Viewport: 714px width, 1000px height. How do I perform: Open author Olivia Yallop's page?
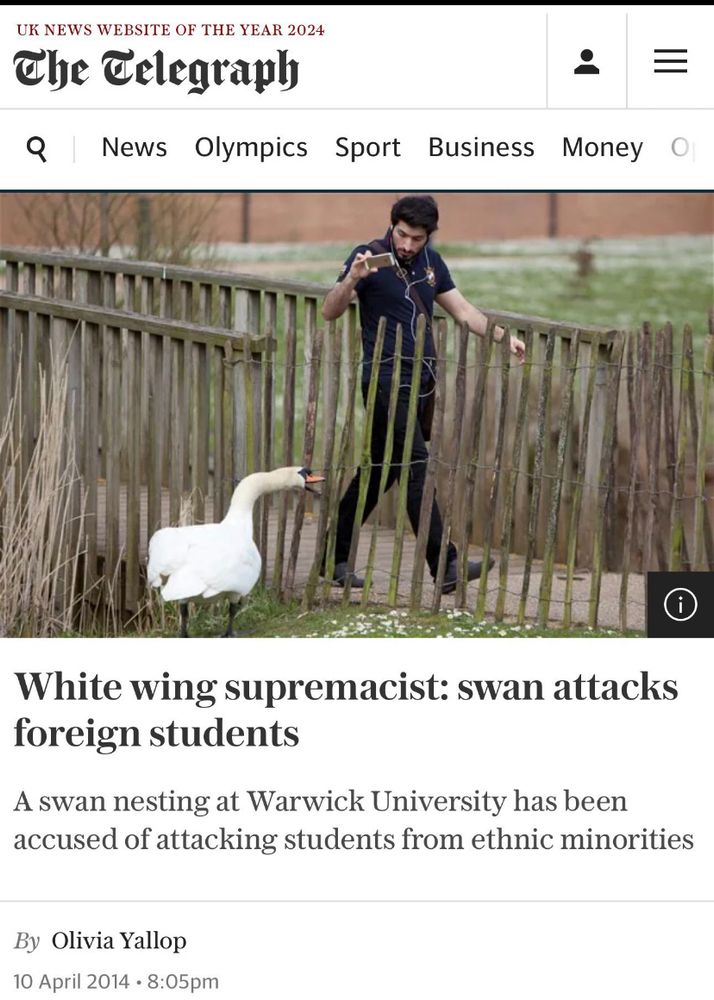(x=119, y=940)
